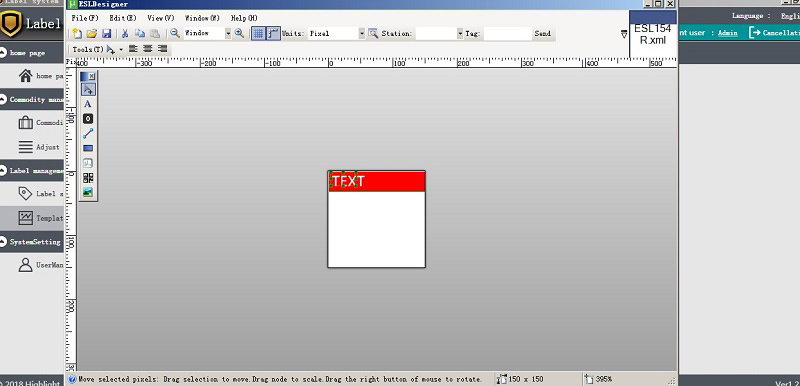Close the floating toolbox
Viewport: 800px width, 386px height.
(92, 76)
